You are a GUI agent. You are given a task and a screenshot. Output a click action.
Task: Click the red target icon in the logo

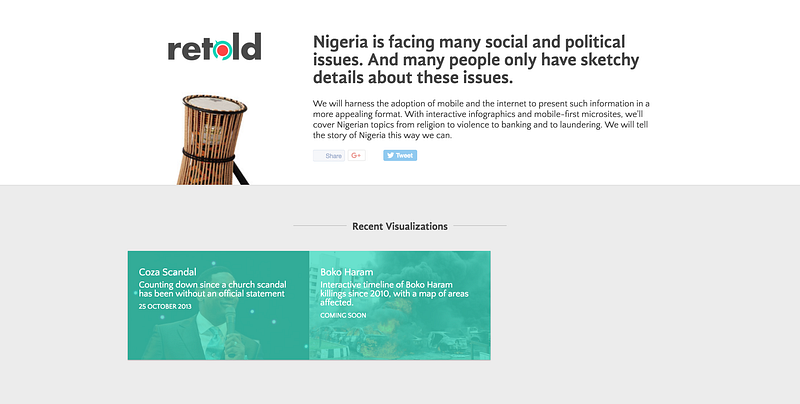click(227, 49)
